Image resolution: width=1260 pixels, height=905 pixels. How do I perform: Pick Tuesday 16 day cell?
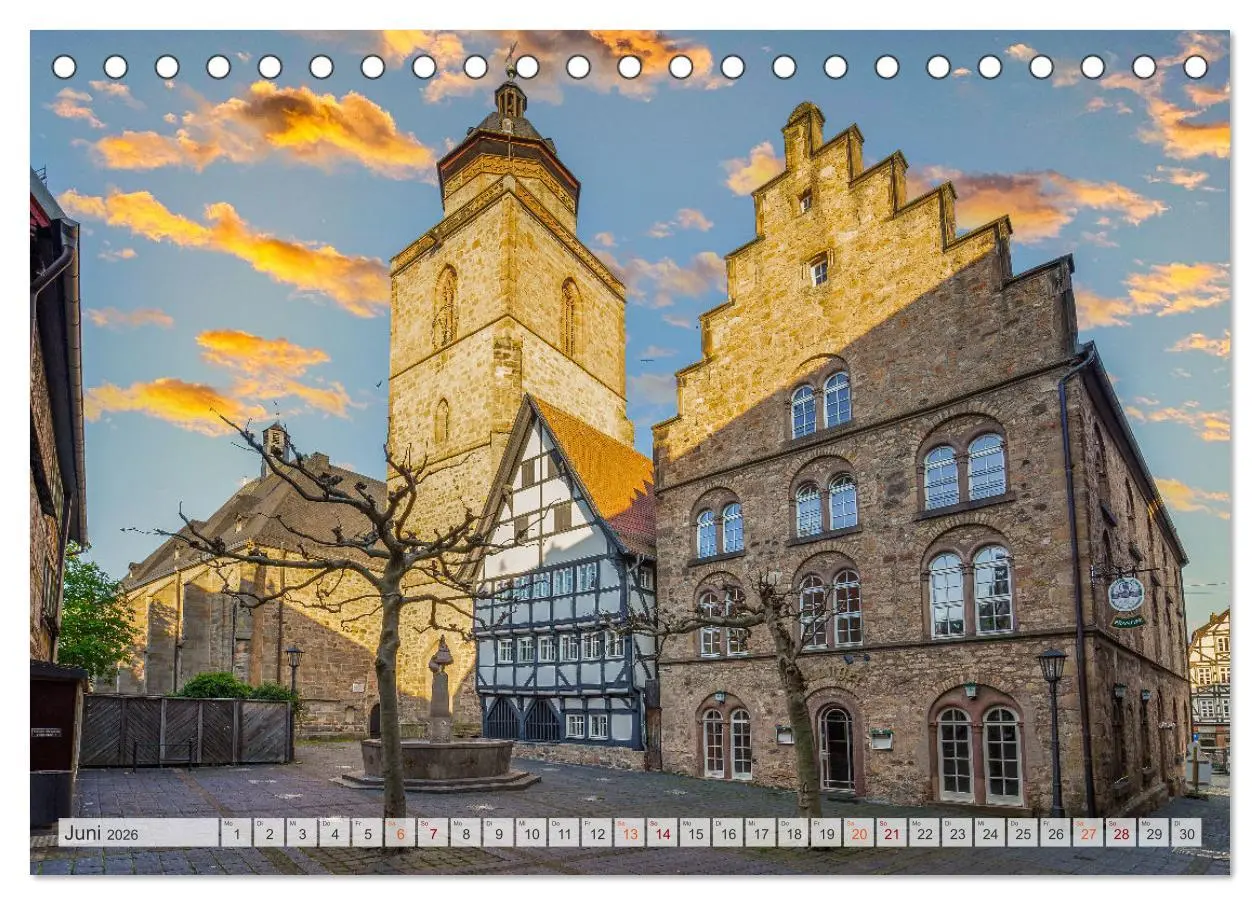tap(728, 833)
